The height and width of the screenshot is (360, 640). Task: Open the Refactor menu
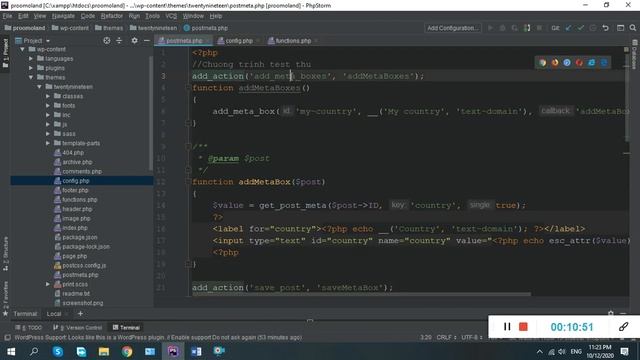112,16
